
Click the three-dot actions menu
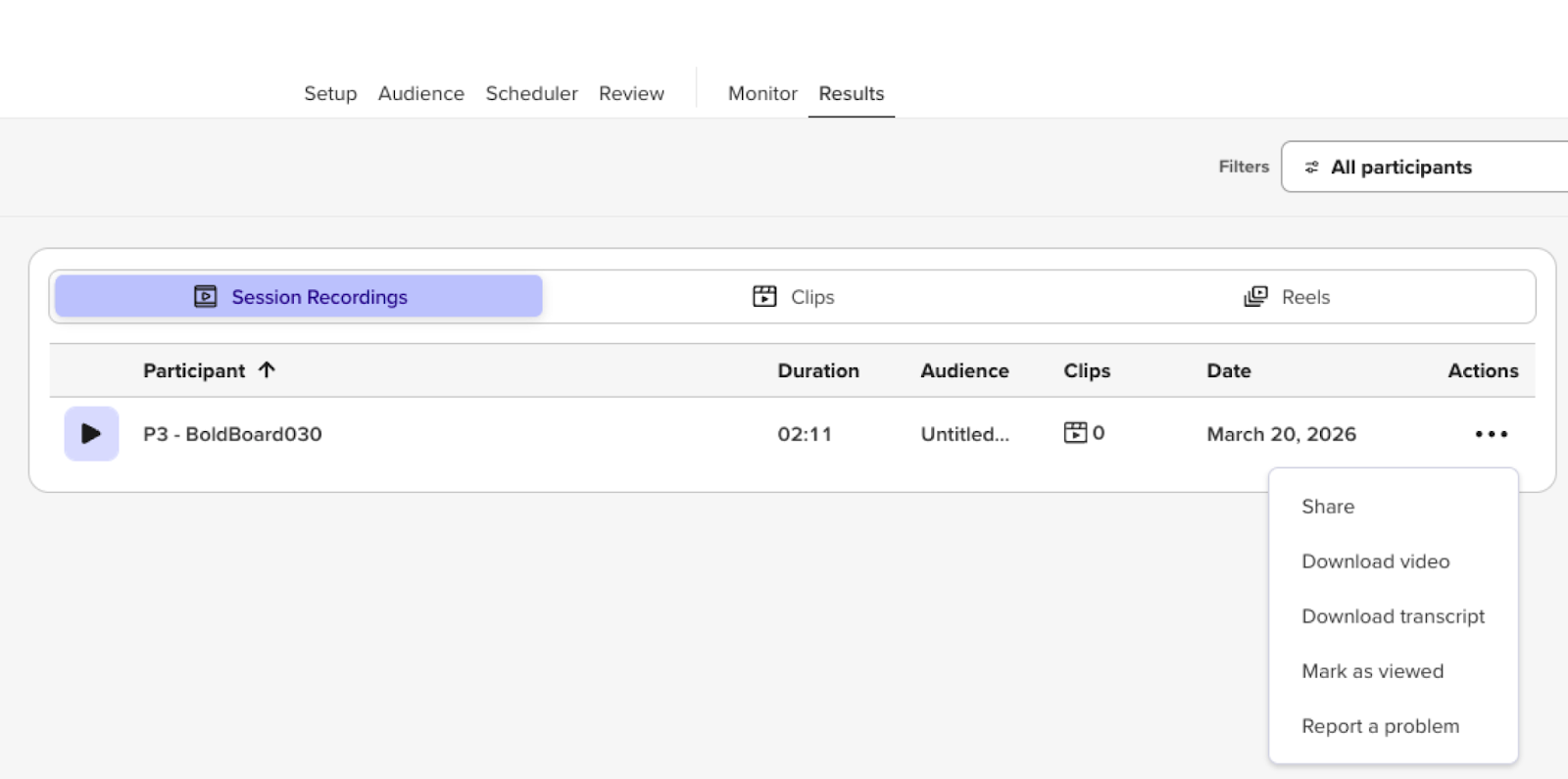[x=1491, y=434]
